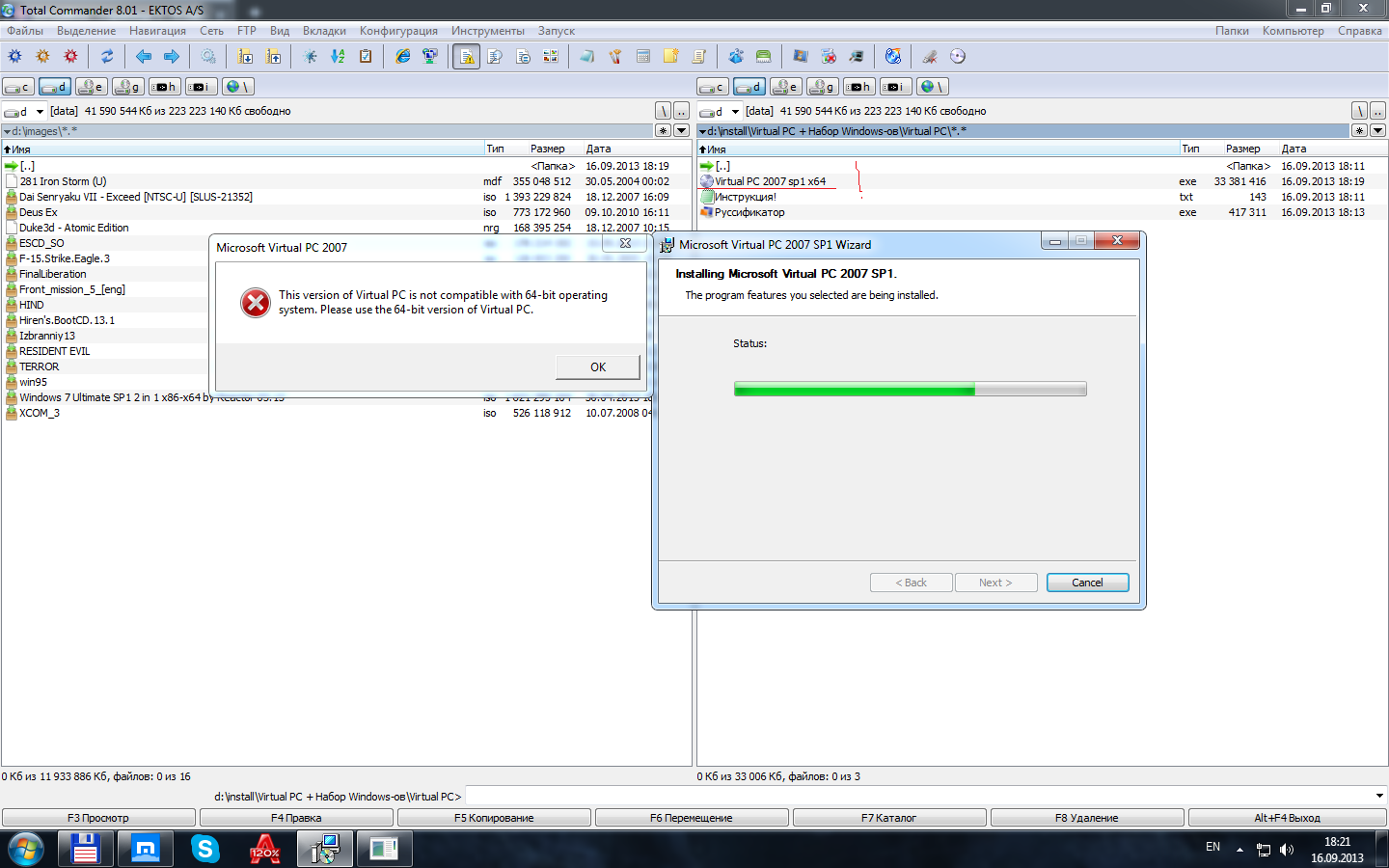The width and height of the screenshot is (1389, 868).
Task: Open the Internet Explorer toolbar icon
Action: coord(402,57)
